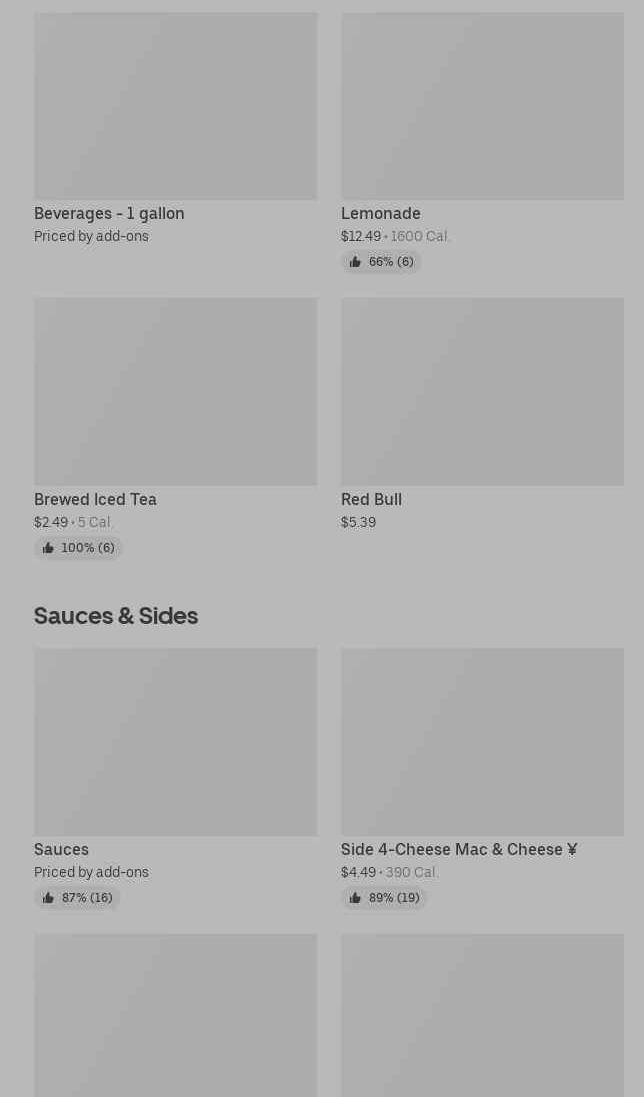This screenshot has height=1097, width=644.
Task: Click the Brewed Iced Tea title
Action: [95, 499]
